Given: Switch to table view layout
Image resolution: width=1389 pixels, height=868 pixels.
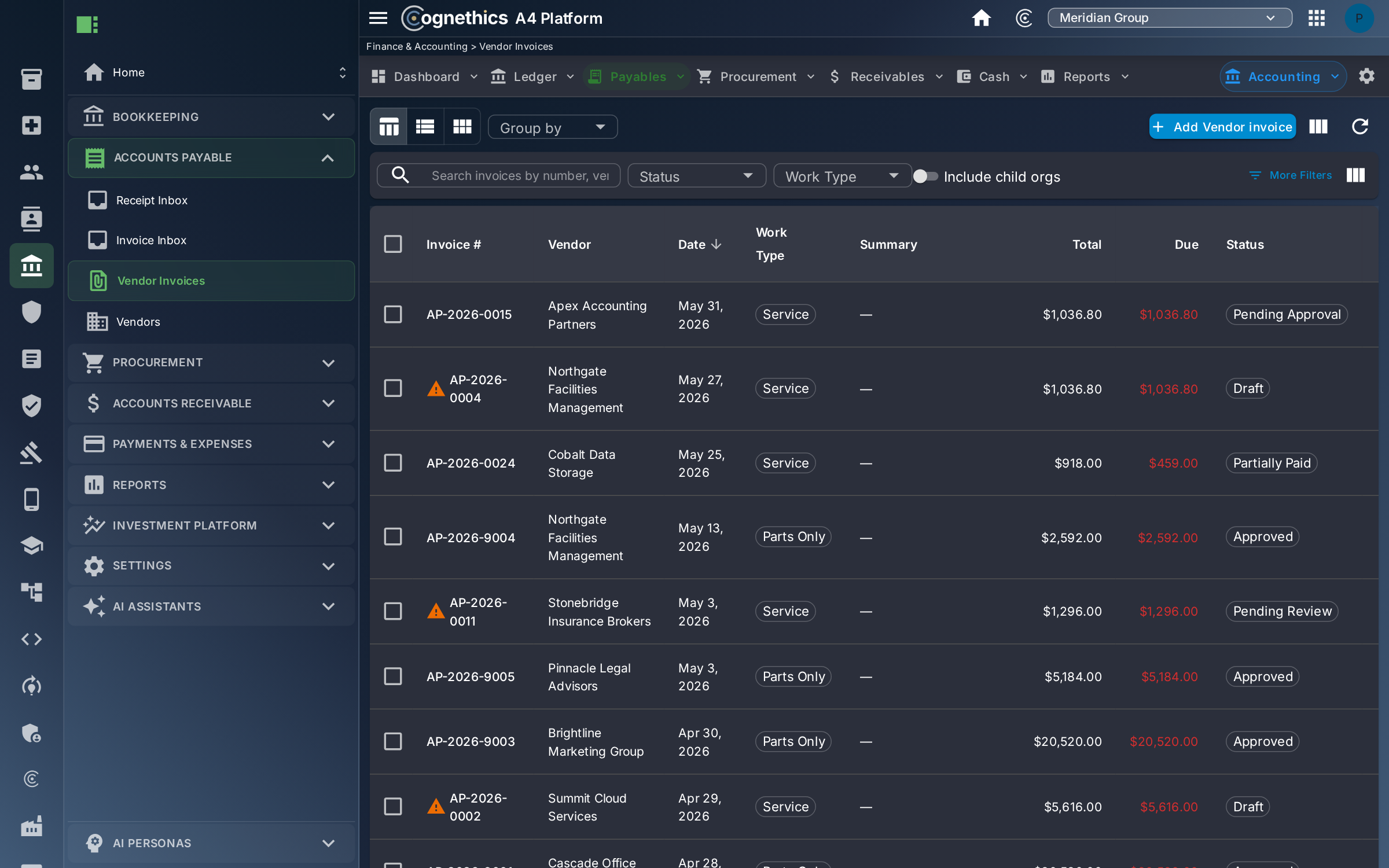Looking at the screenshot, I should pyautogui.click(x=389, y=126).
